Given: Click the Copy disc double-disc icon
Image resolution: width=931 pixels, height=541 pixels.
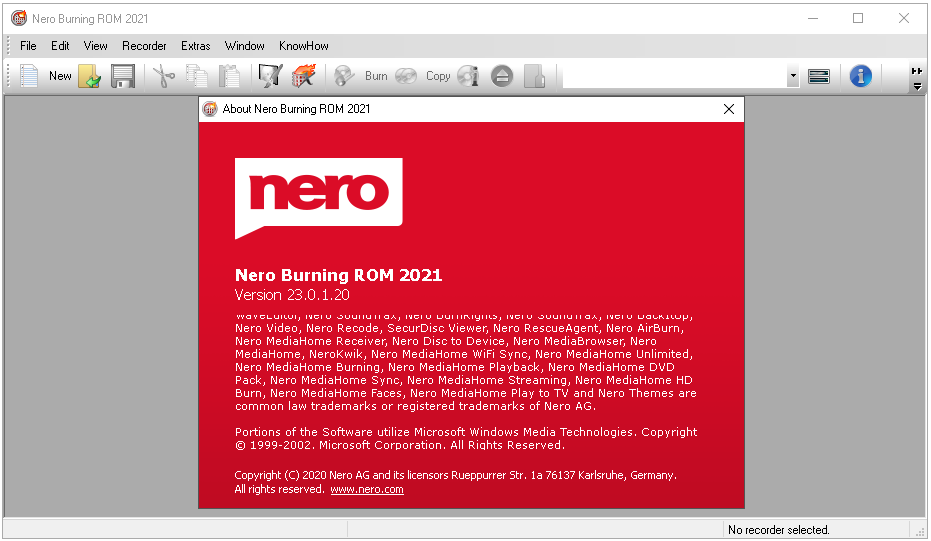Looking at the screenshot, I should point(406,76).
